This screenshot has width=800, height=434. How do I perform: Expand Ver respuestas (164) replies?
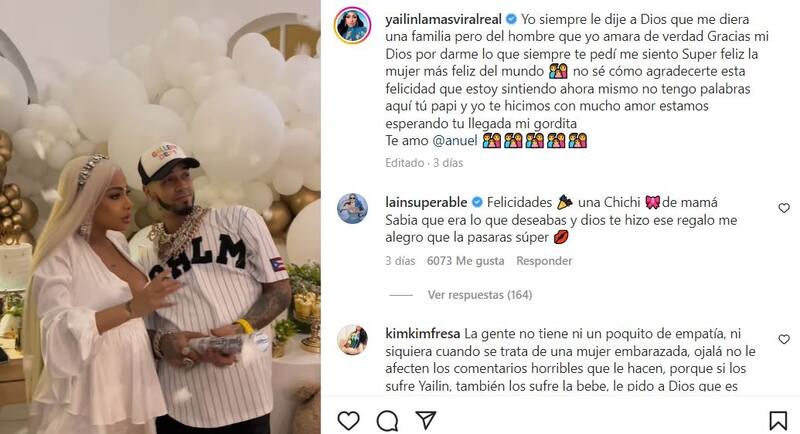click(480, 295)
